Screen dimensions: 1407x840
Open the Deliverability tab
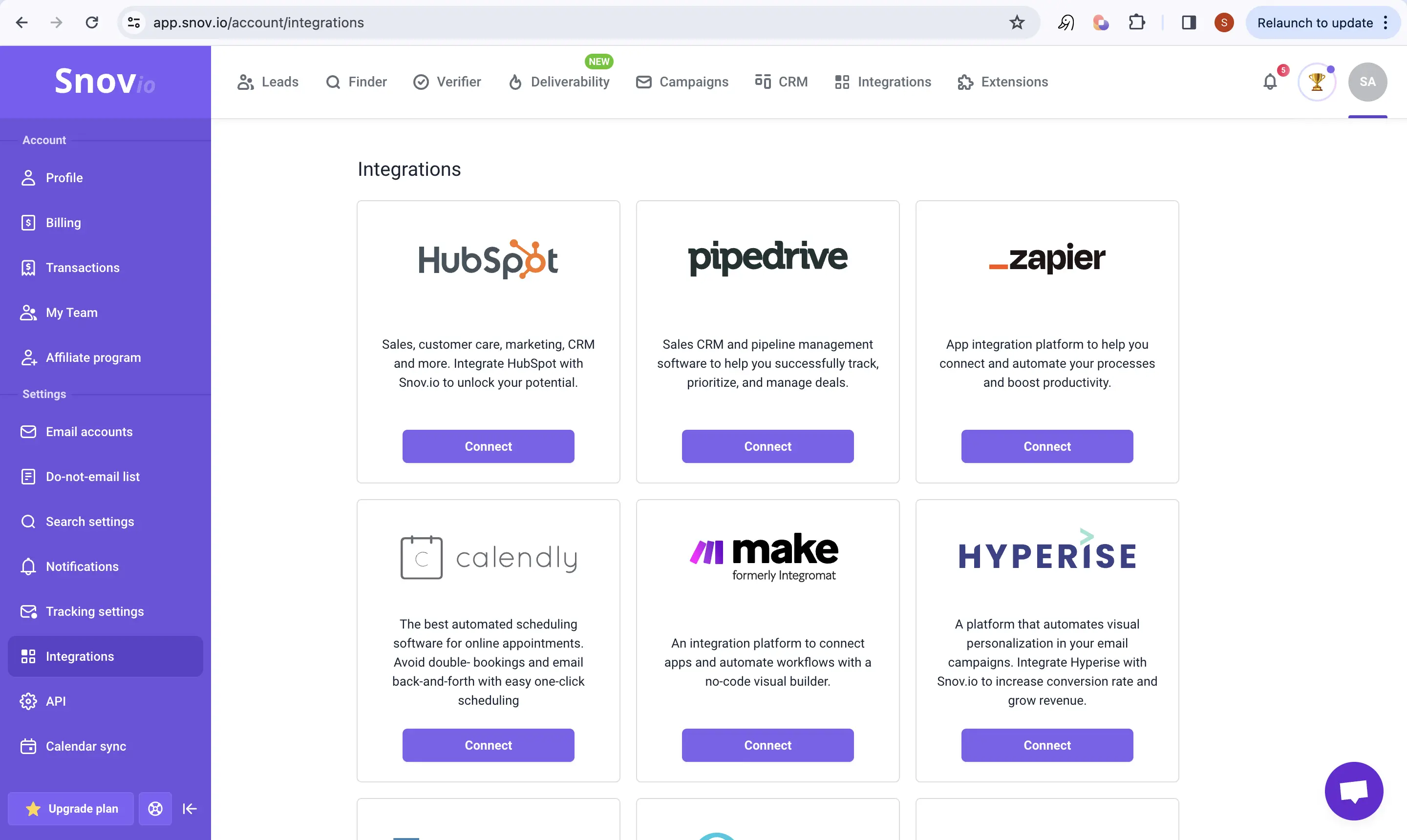(559, 82)
